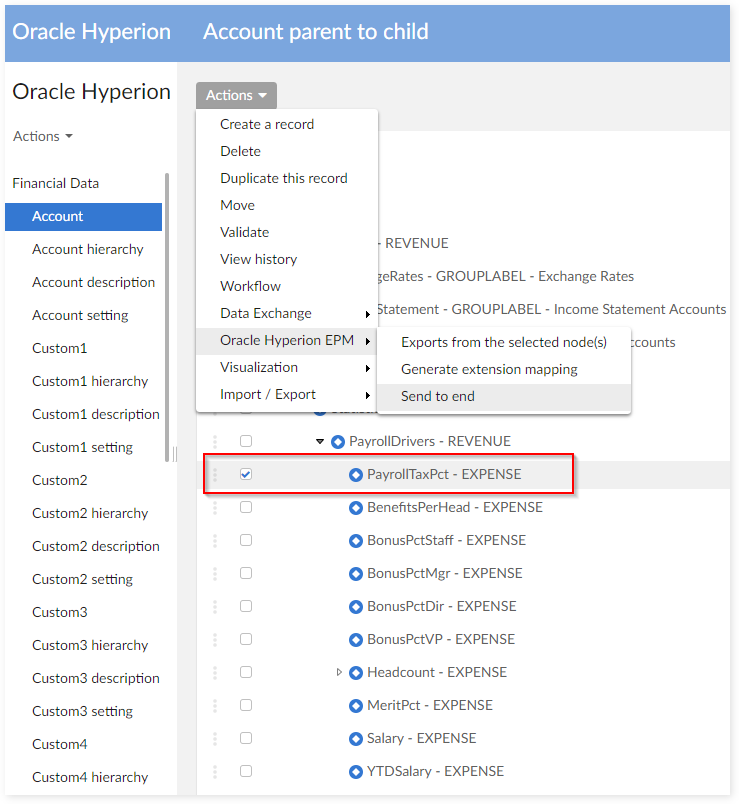Uncheck the PayrollTaxPct row checkbox
Screen dimensions: 739x804
click(246, 474)
